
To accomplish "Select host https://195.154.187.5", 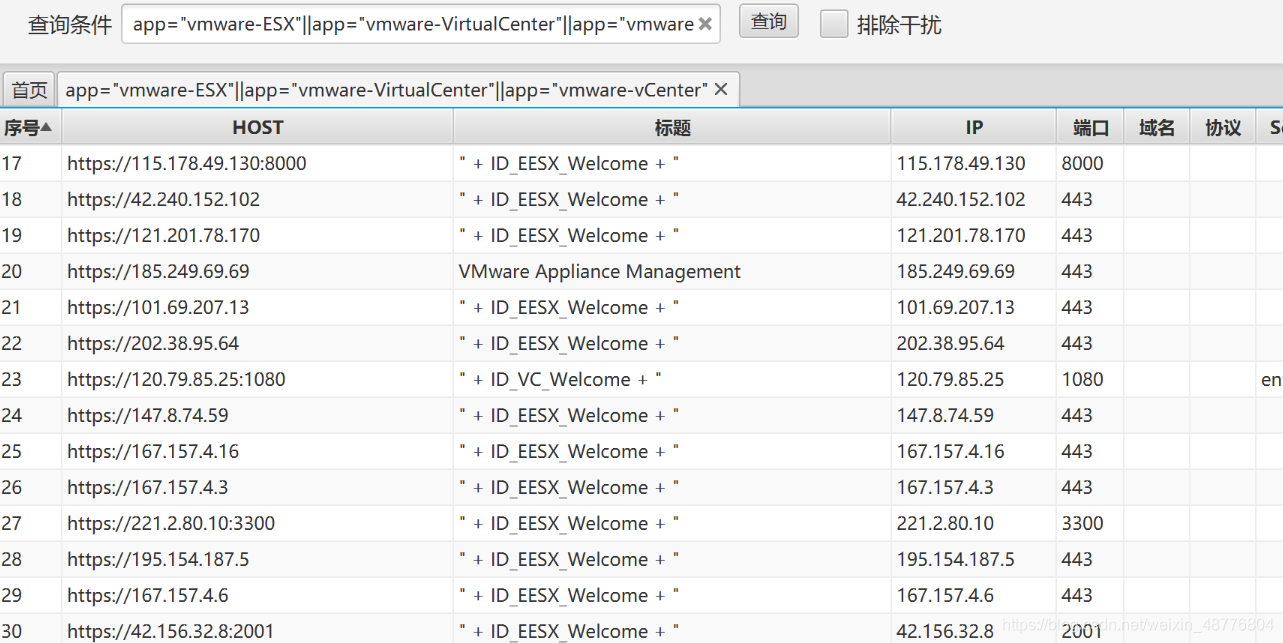I will pos(158,559).
